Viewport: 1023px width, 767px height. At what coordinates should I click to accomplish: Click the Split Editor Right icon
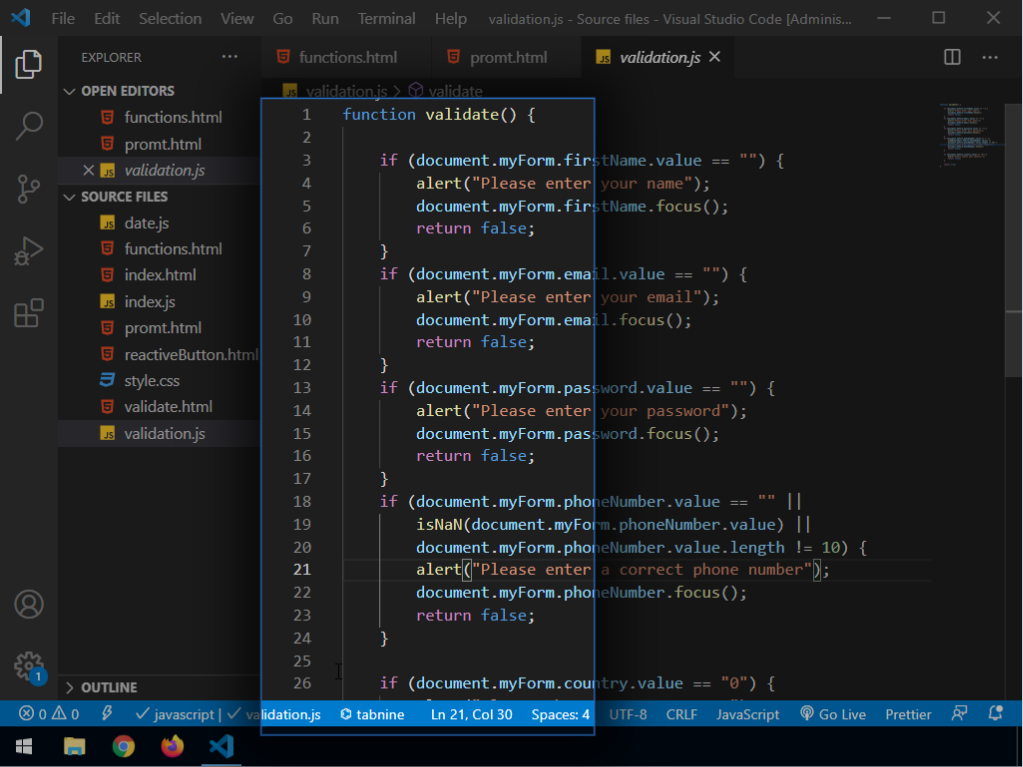[952, 58]
